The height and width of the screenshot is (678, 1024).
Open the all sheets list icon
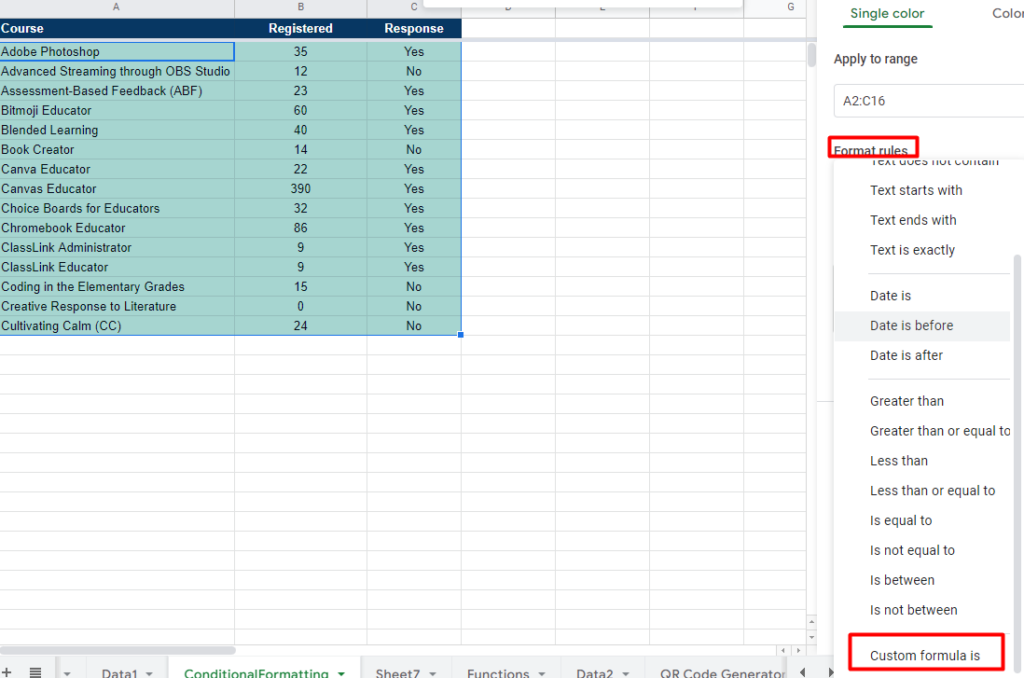(x=35, y=672)
